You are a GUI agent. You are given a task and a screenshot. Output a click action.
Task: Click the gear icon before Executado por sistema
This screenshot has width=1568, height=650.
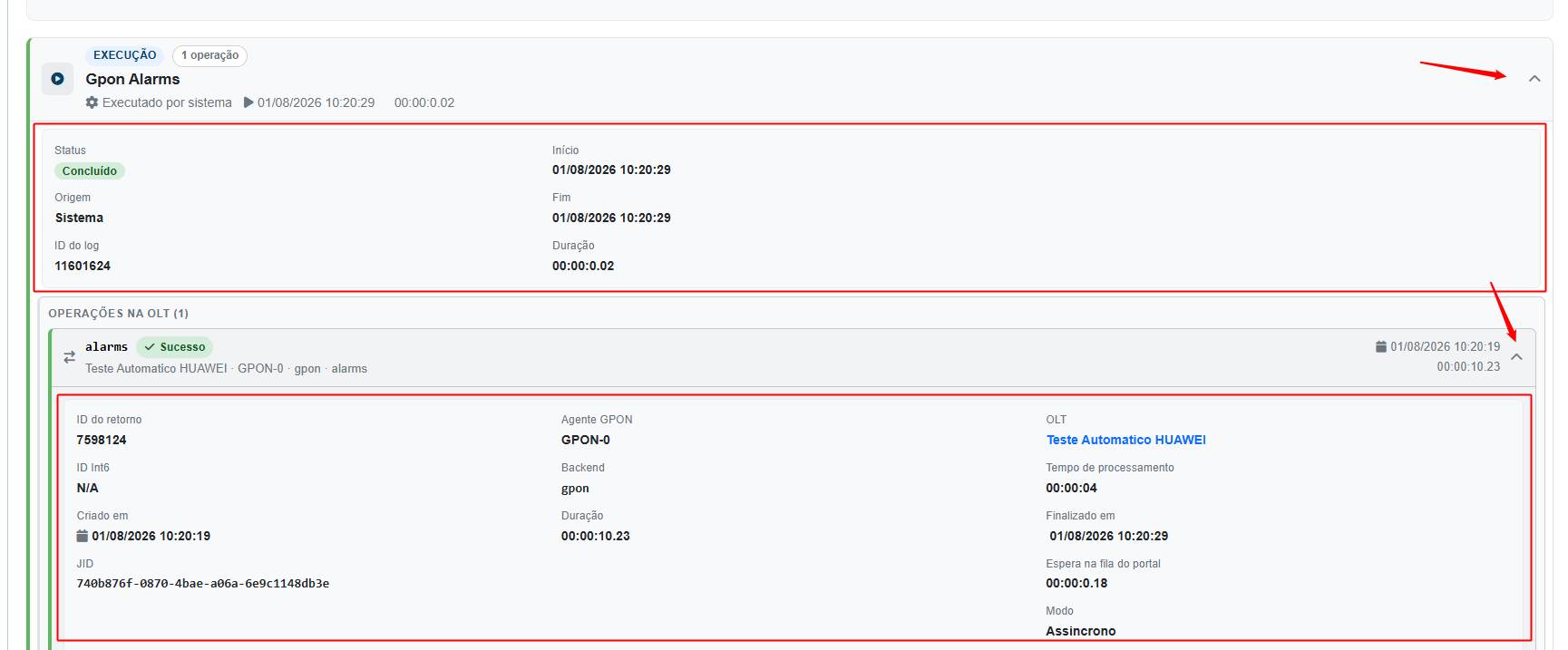click(x=92, y=102)
